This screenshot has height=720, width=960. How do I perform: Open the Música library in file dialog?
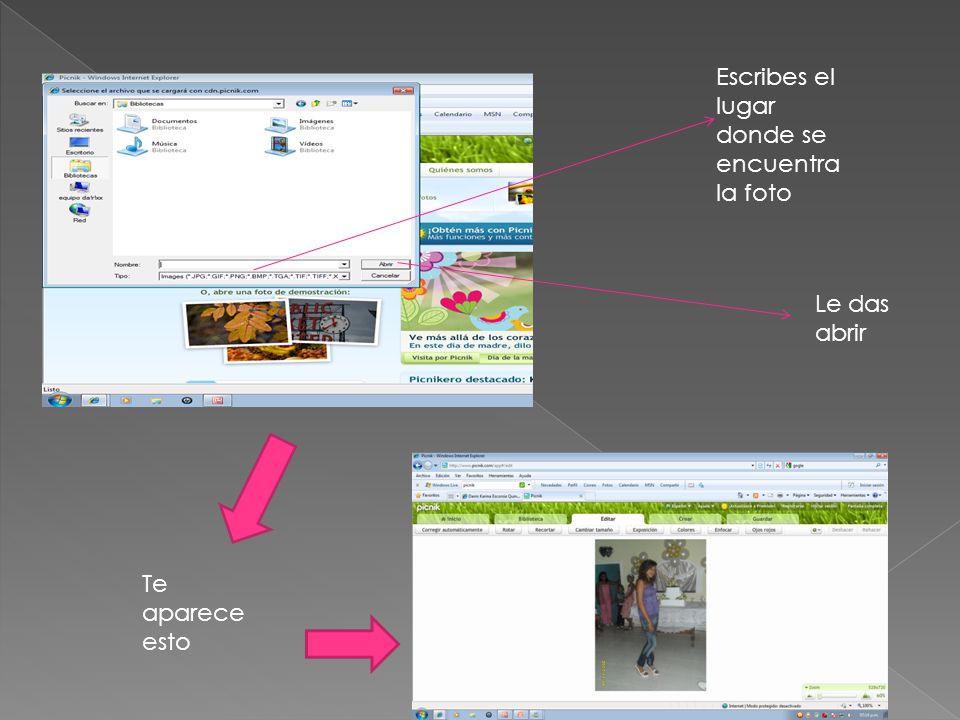coord(154,146)
